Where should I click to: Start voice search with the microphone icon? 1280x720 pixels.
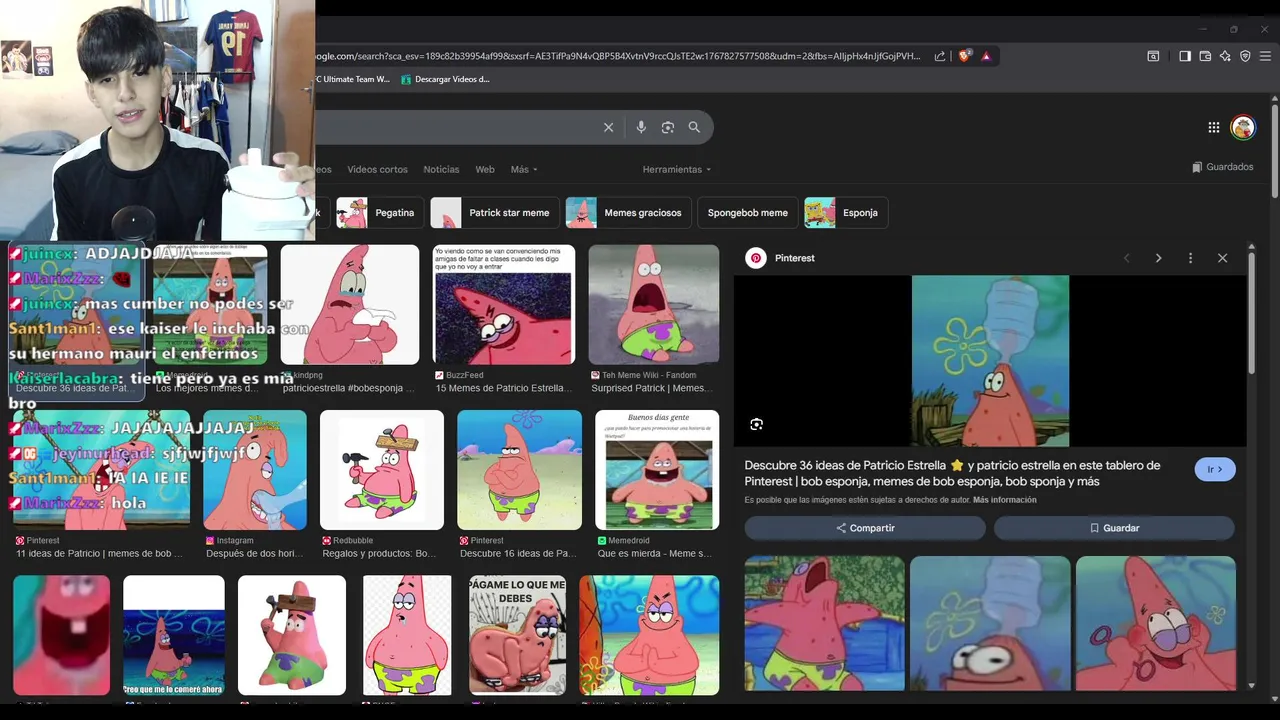(641, 127)
